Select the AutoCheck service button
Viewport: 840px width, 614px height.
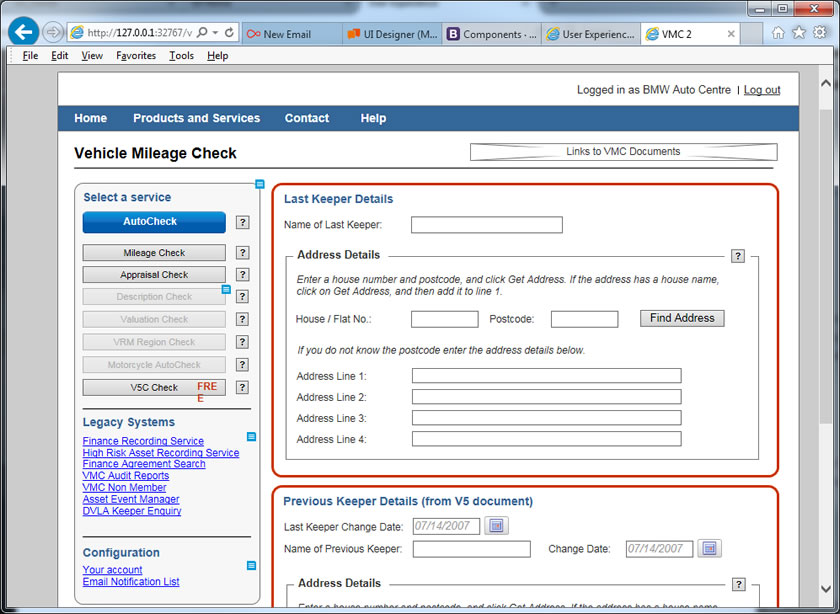[154, 222]
